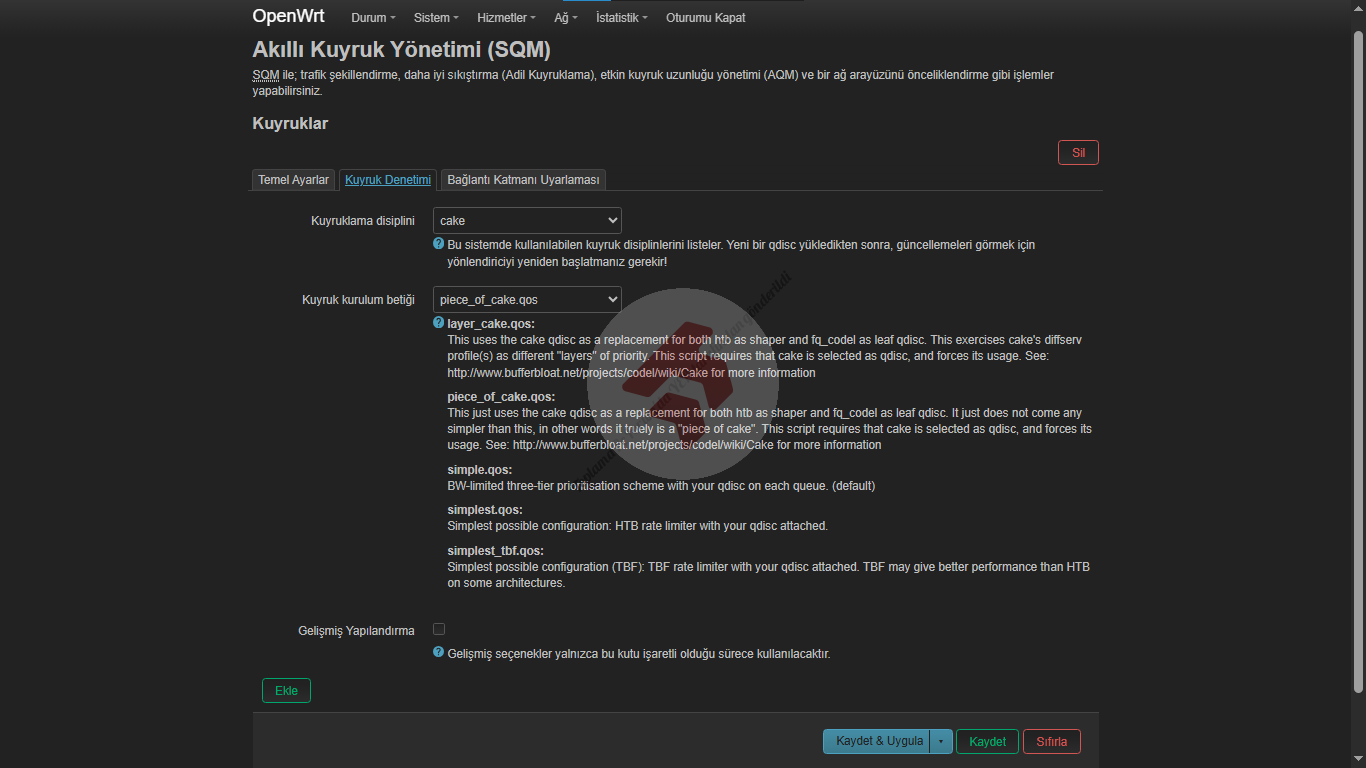The height and width of the screenshot is (768, 1366).
Task: Expand the Sistem menu
Action: [436, 18]
